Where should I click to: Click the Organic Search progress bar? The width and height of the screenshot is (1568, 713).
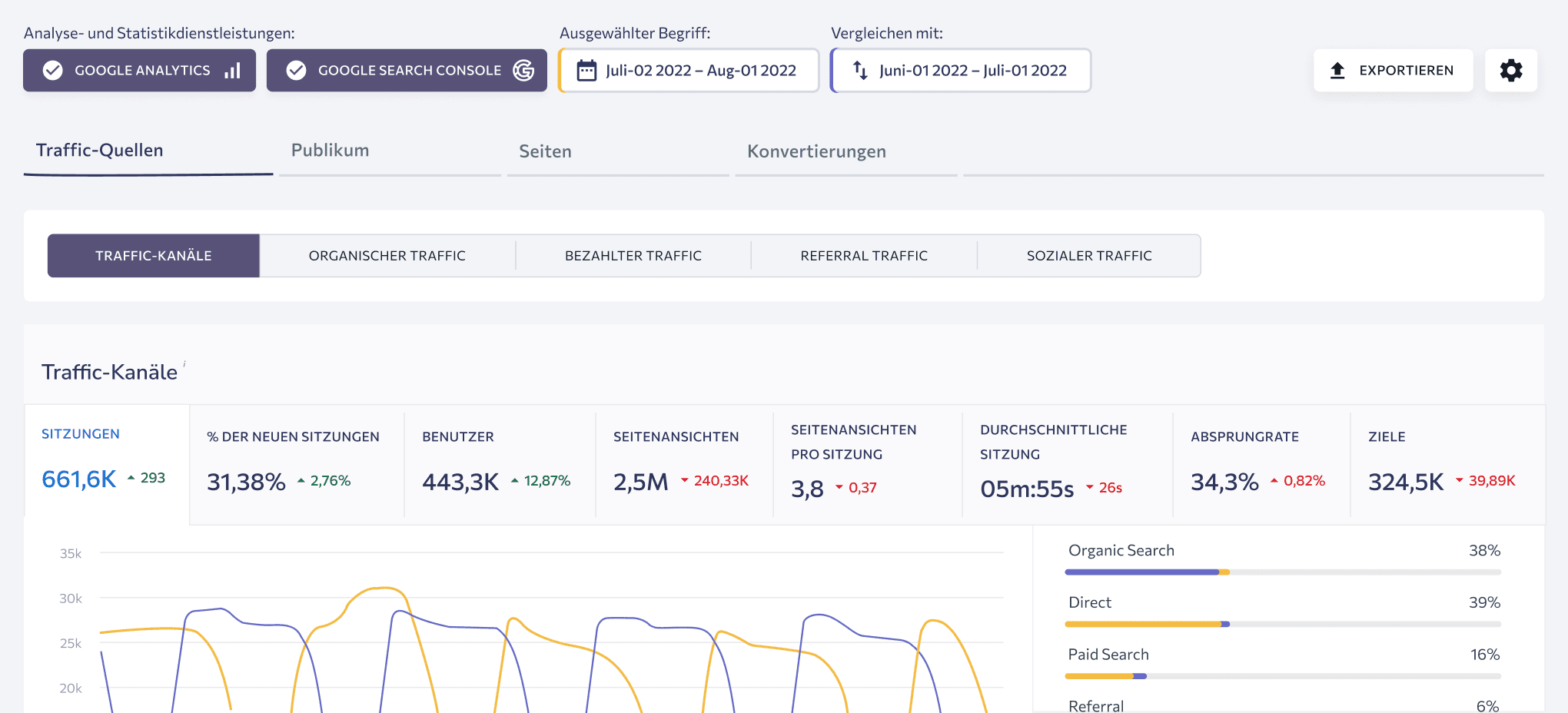(1283, 572)
